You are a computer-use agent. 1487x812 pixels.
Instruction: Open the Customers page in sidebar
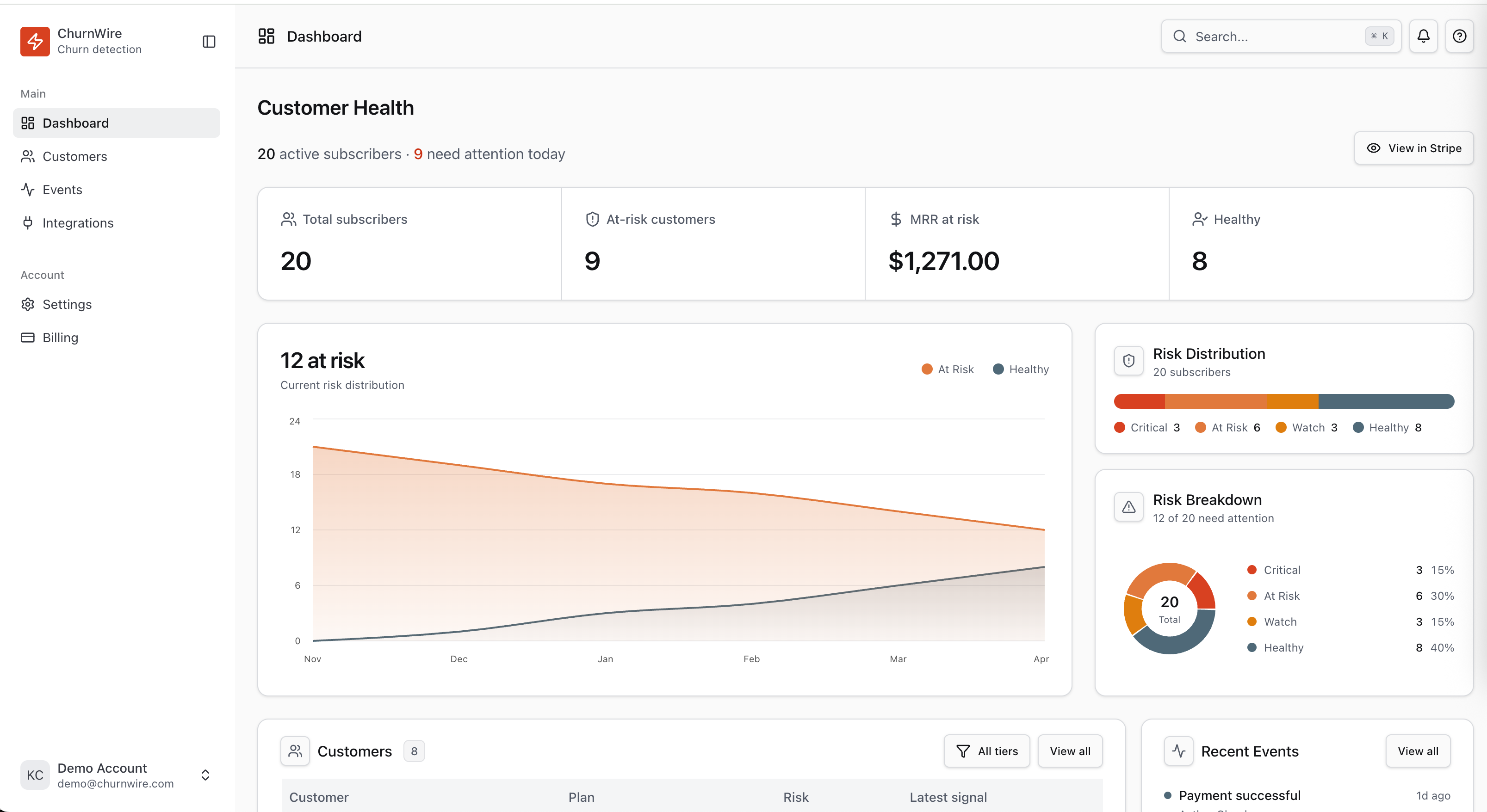coord(74,156)
